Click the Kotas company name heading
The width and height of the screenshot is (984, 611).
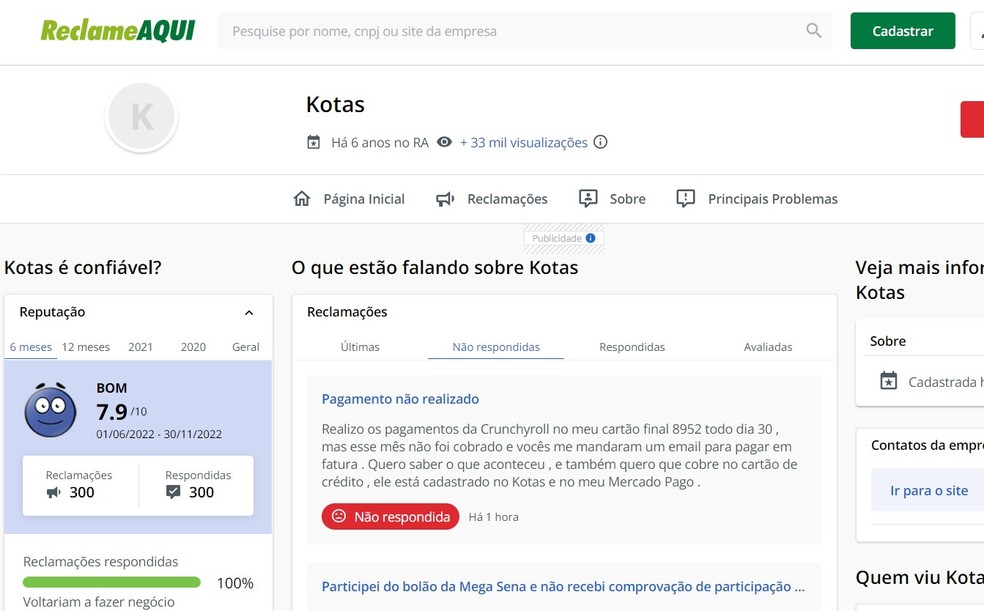pos(335,104)
